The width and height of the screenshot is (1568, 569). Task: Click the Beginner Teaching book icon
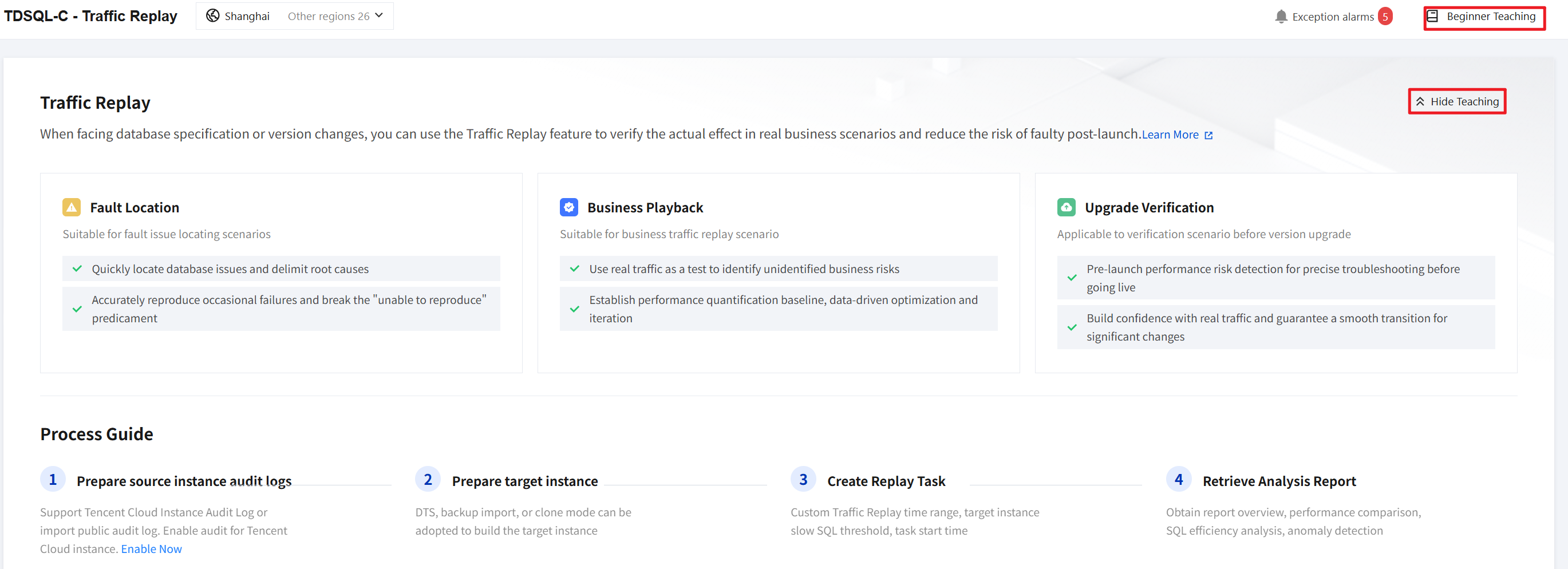coord(1432,17)
